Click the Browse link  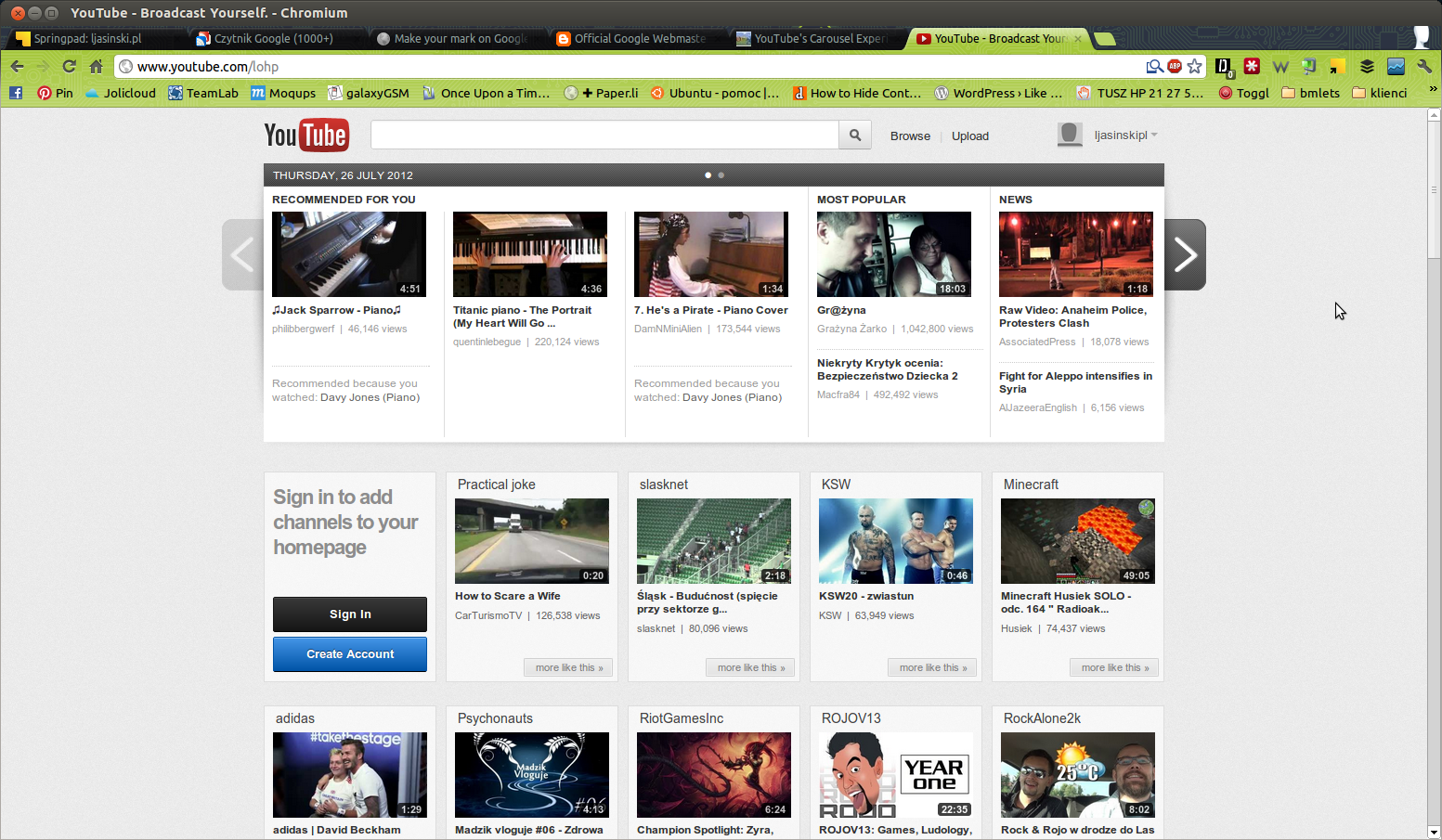point(910,136)
